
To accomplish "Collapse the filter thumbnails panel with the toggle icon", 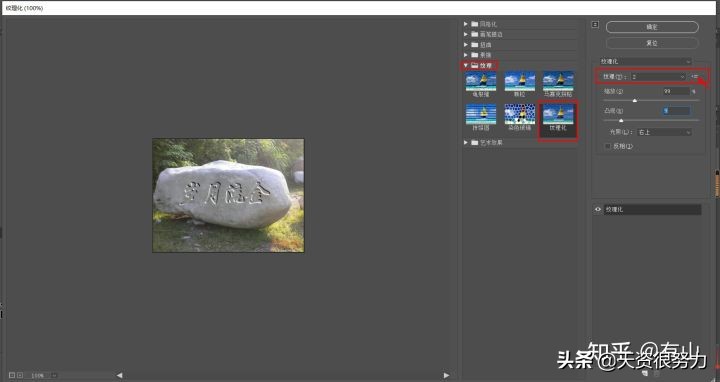I will pyautogui.click(x=595, y=24).
